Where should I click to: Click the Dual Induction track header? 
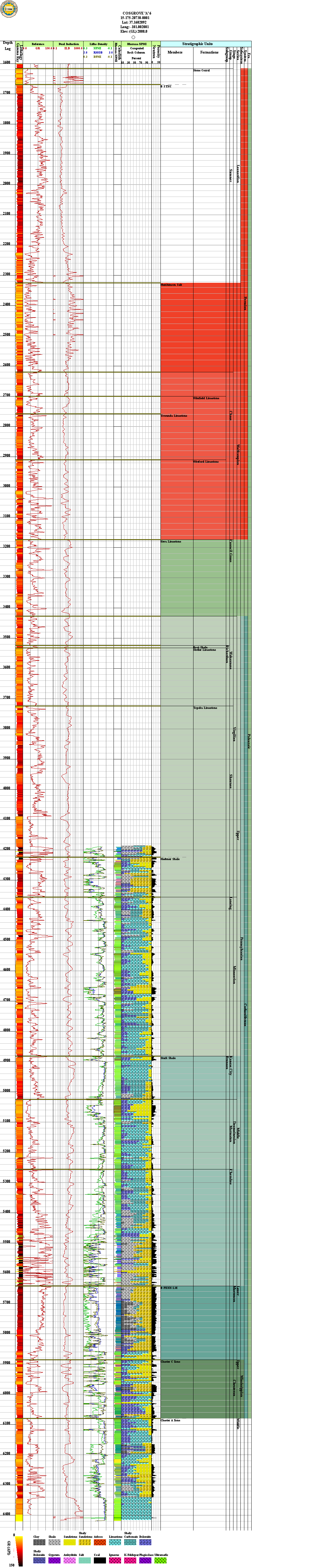point(69,44)
